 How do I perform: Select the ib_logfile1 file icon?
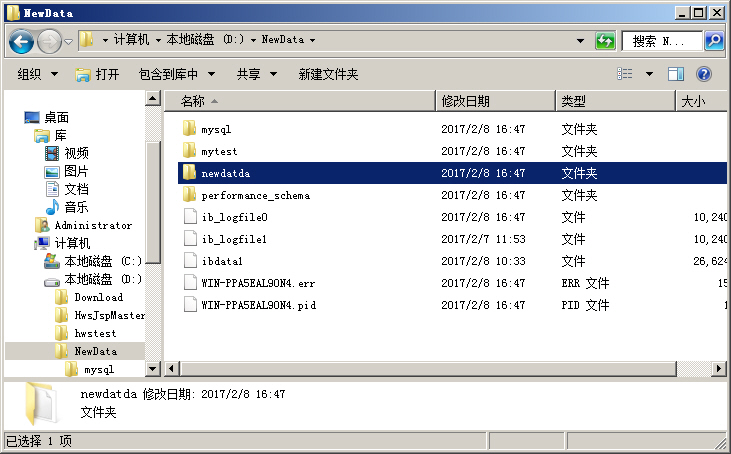click(190, 238)
